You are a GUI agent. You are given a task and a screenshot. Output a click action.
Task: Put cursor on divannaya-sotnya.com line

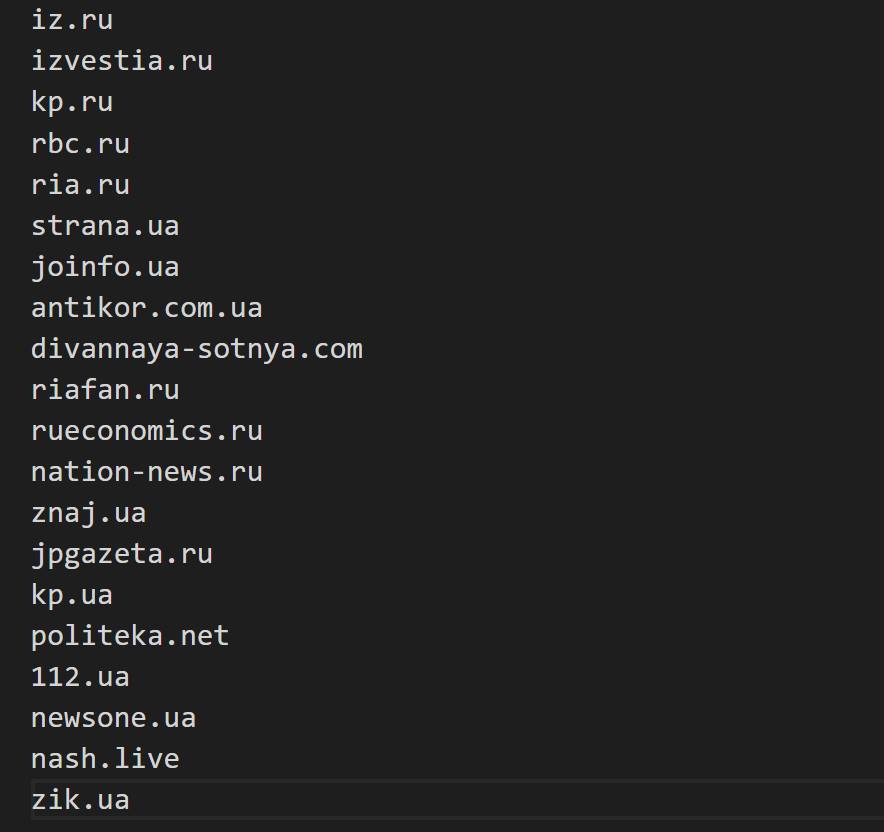(196, 349)
